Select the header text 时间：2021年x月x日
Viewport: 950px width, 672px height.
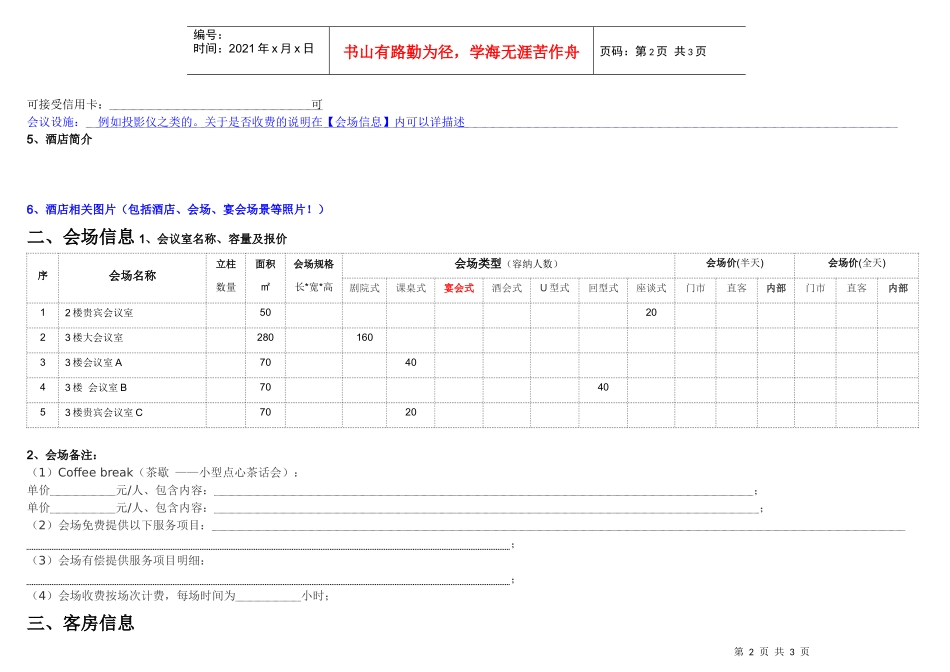[253, 48]
